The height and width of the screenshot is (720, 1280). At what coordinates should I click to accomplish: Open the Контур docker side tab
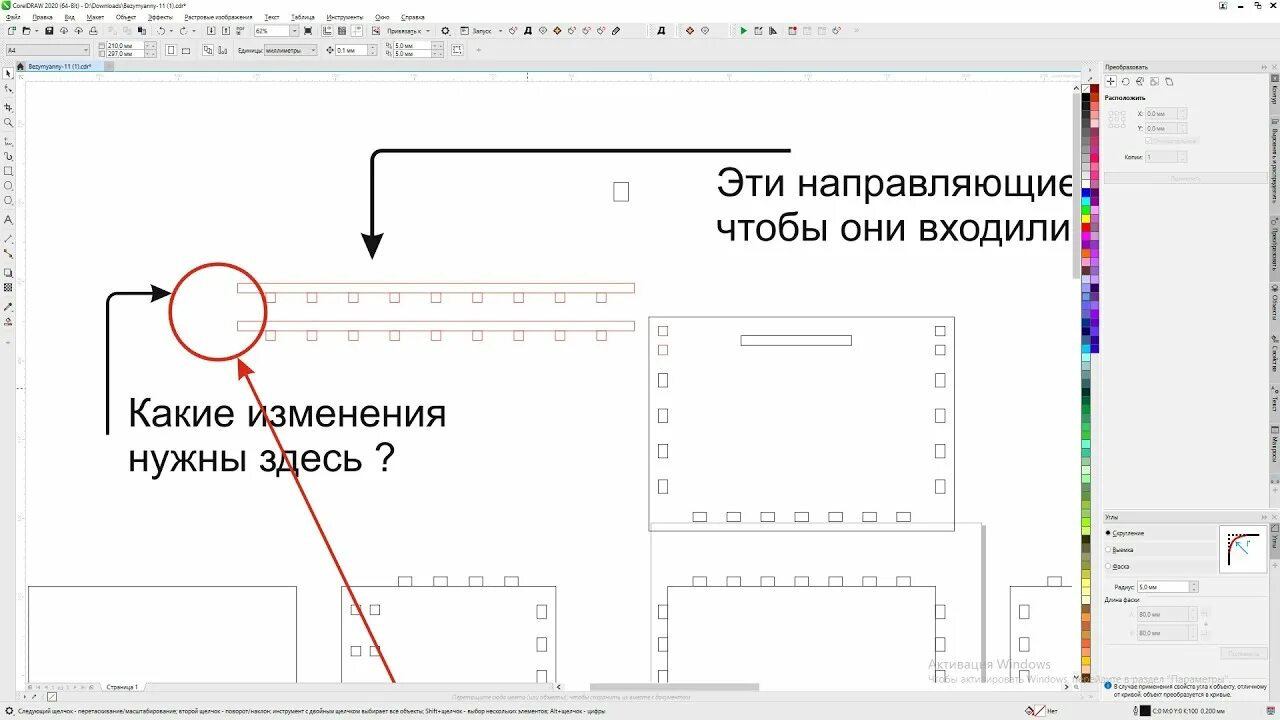coord(1274,92)
